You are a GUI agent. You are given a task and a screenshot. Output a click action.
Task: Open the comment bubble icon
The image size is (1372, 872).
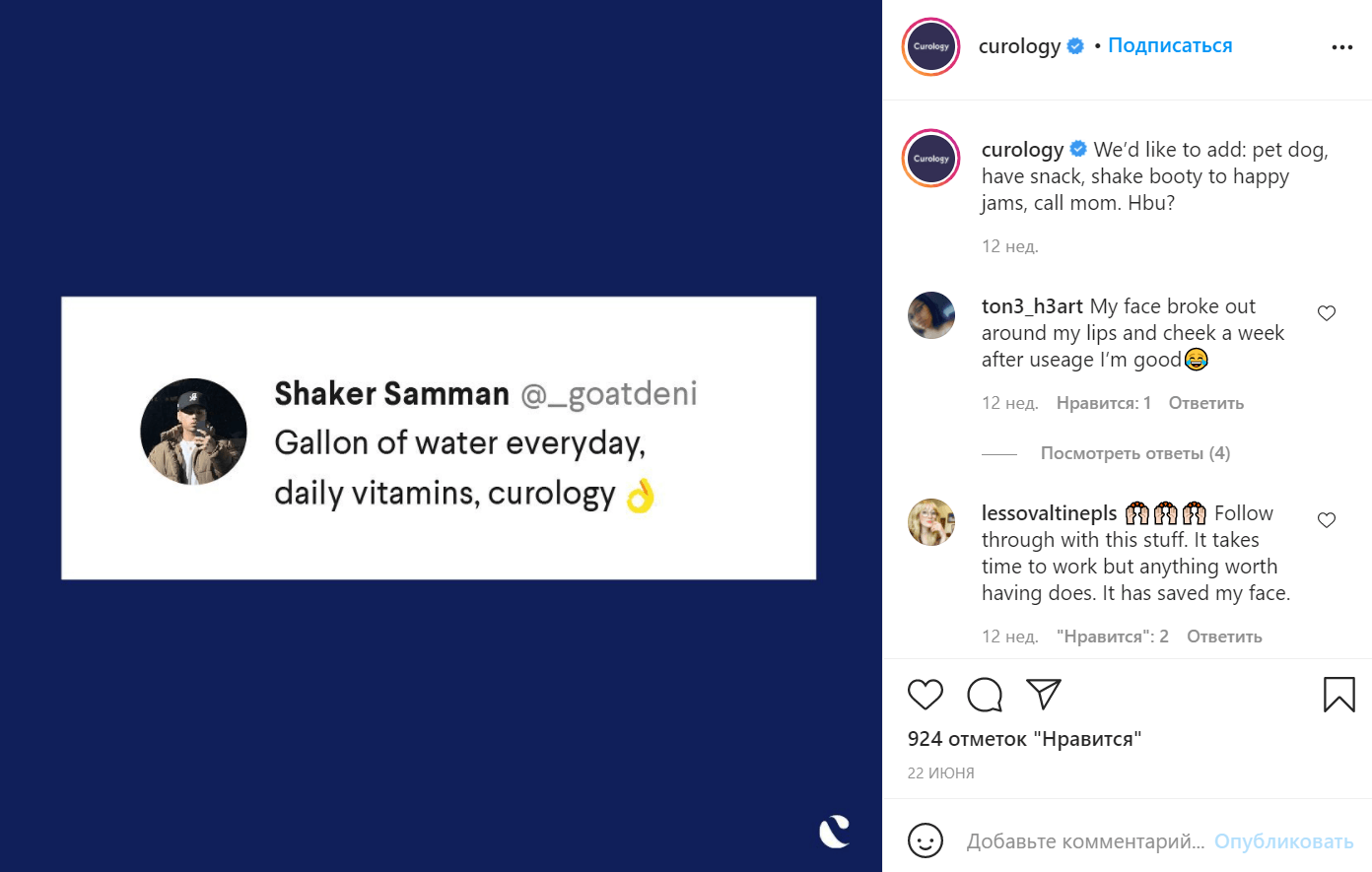point(985,695)
